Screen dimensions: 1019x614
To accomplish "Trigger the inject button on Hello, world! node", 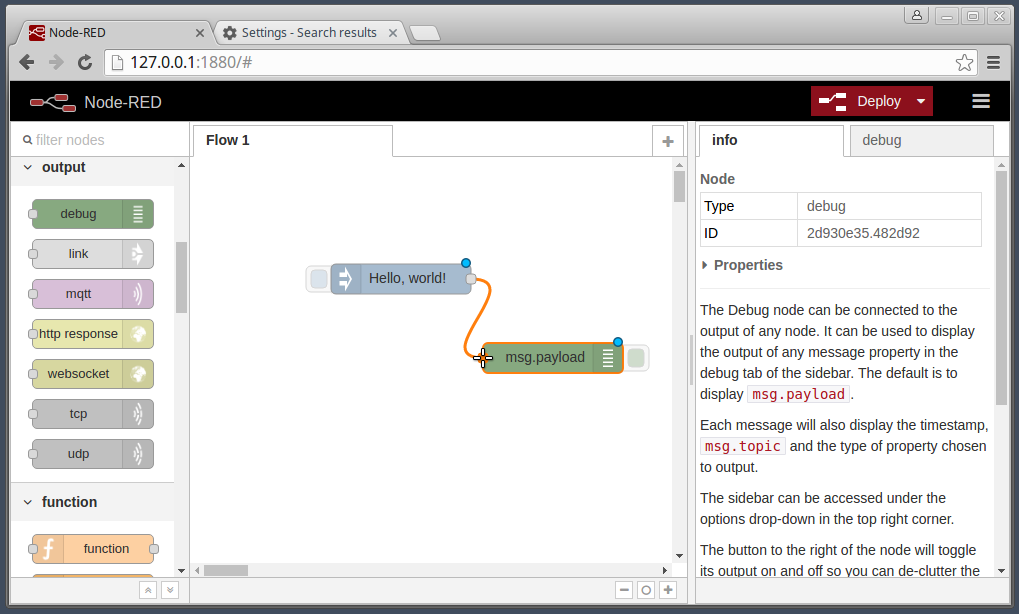I will (318, 279).
